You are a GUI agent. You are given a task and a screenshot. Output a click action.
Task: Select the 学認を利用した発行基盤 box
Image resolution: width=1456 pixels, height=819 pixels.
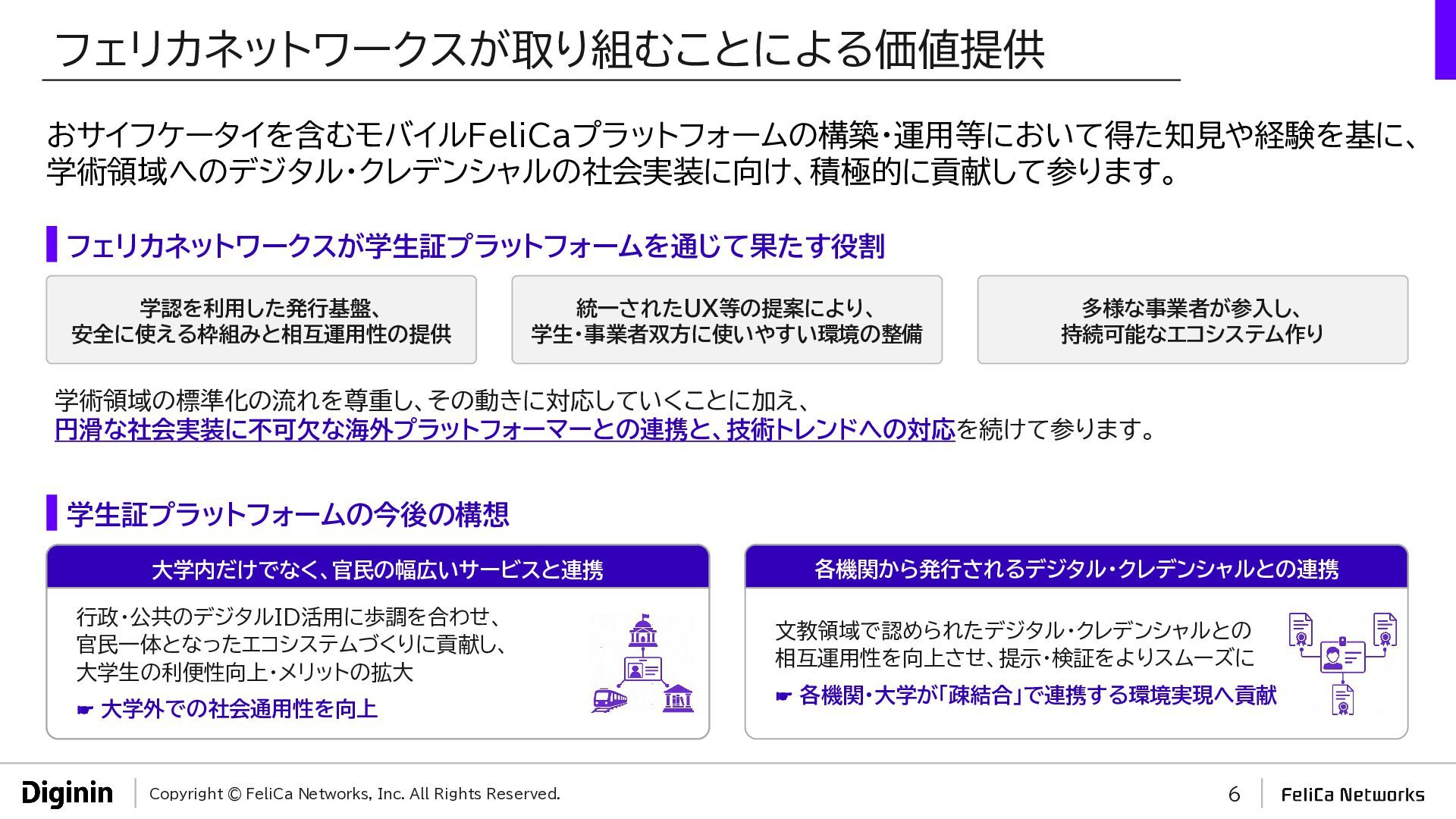coord(262,320)
